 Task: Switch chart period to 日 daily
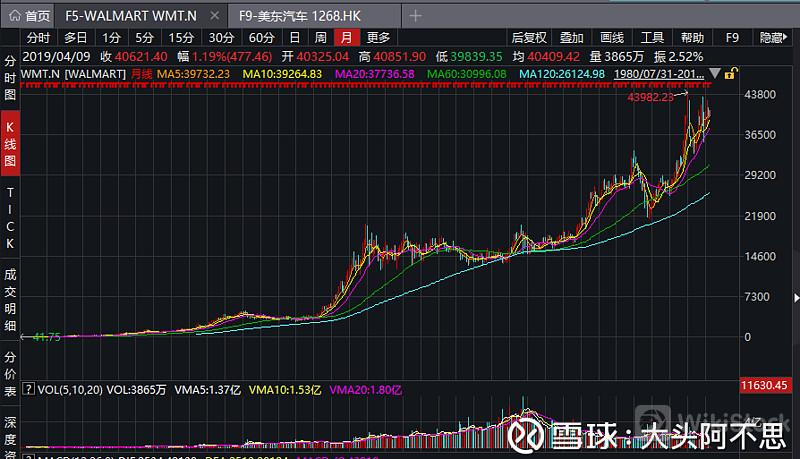click(x=294, y=38)
